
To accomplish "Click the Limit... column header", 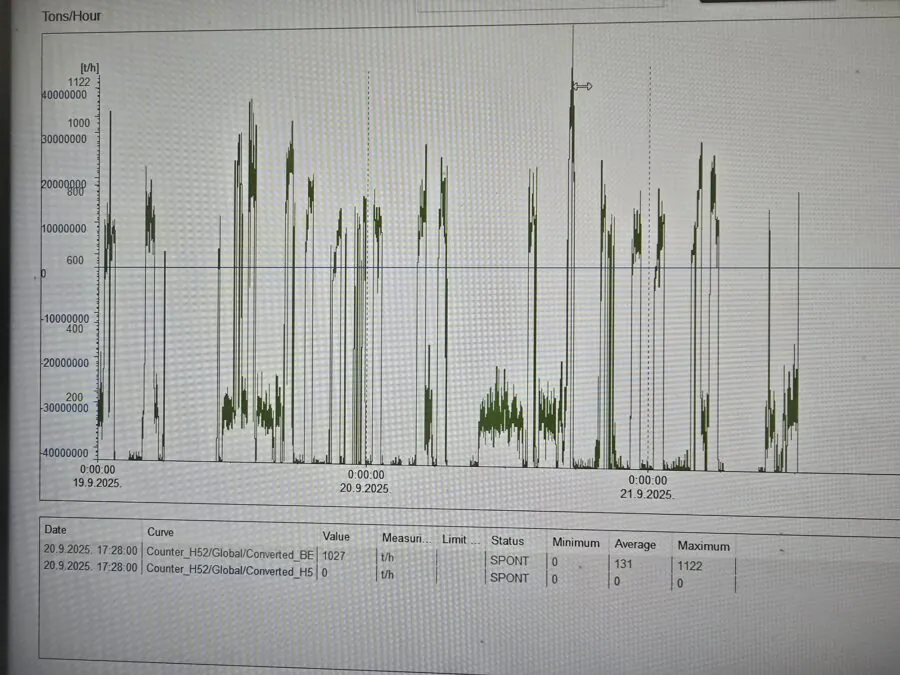I will (x=460, y=540).
